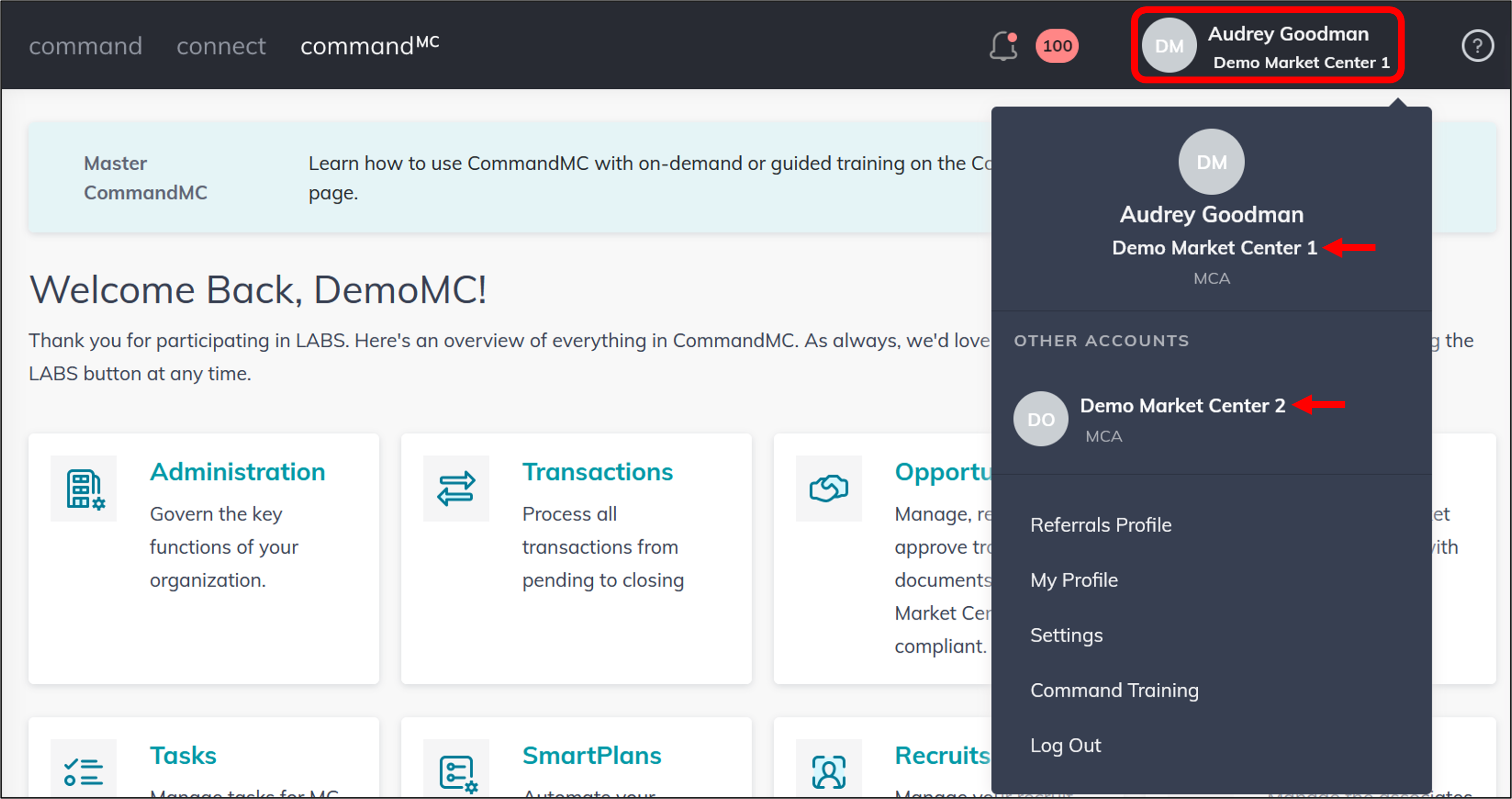Screen dimensions: 1512x799
Task: Click the help question mark icon
Action: point(1478,45)
